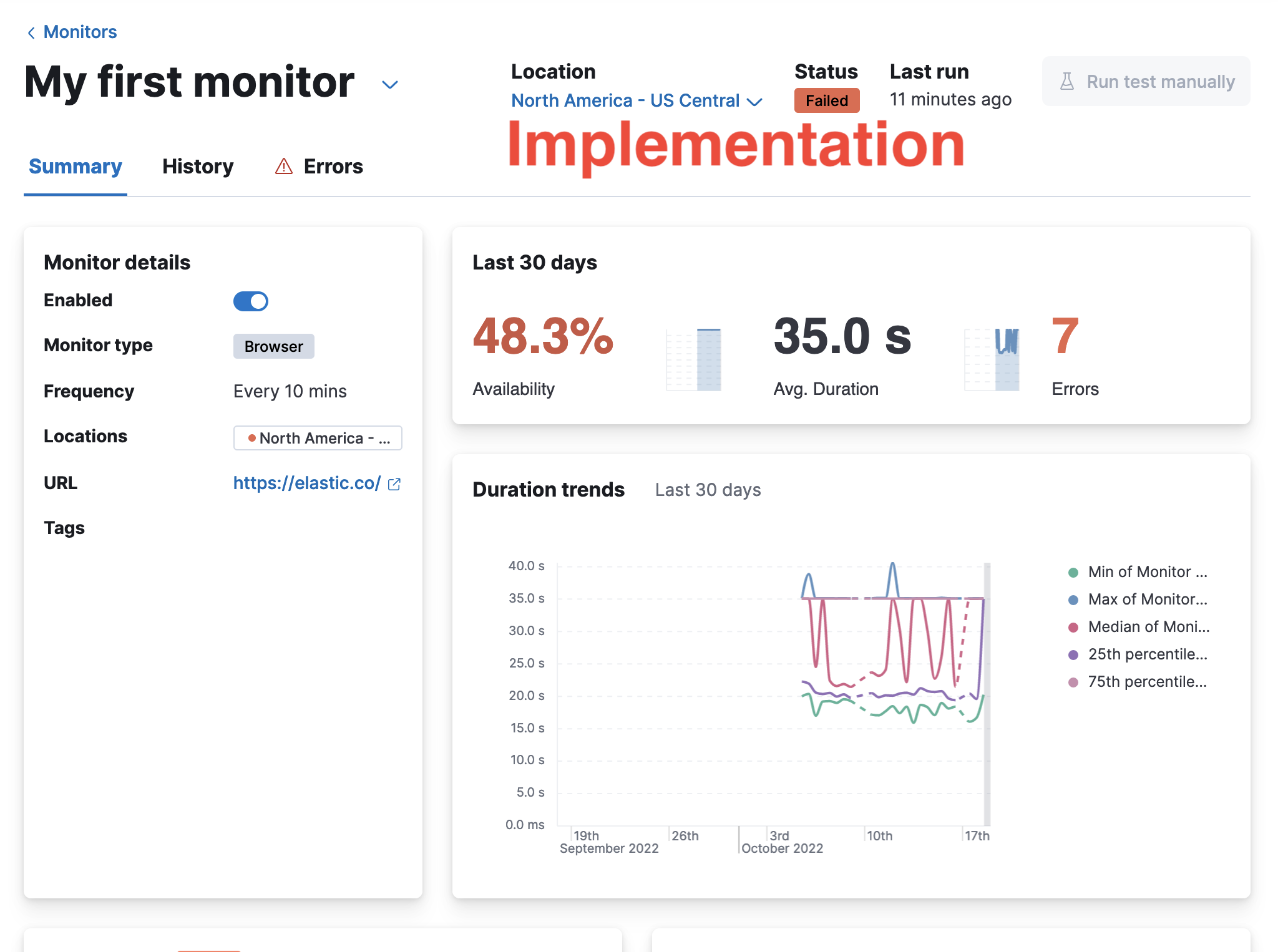Screen dimensions: 1278x952
Task: Click the green dot for Min of Monitor legend
Action: 1072,572
